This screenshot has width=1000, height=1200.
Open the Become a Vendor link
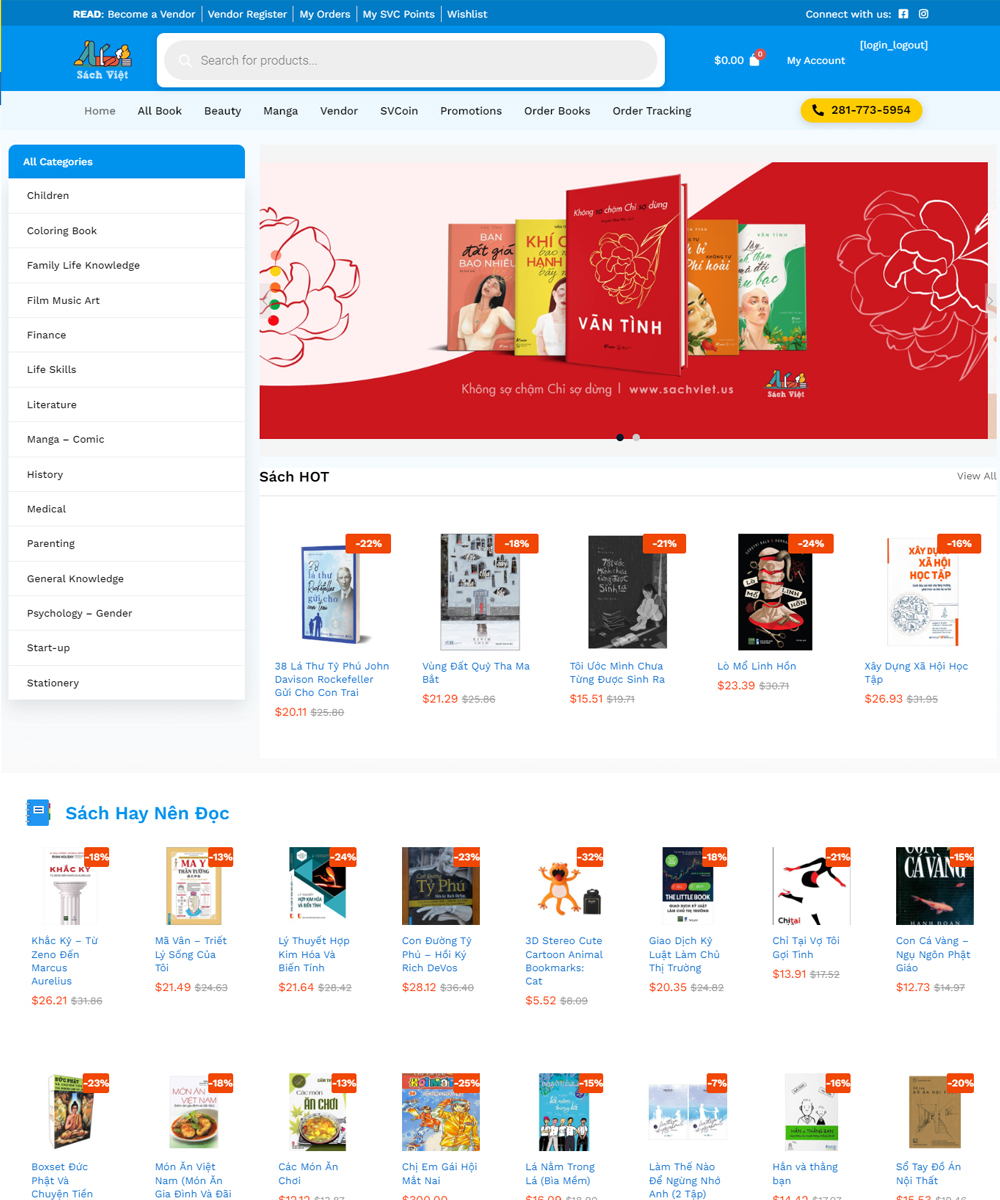pyautogui.click(x=151, y=14)
